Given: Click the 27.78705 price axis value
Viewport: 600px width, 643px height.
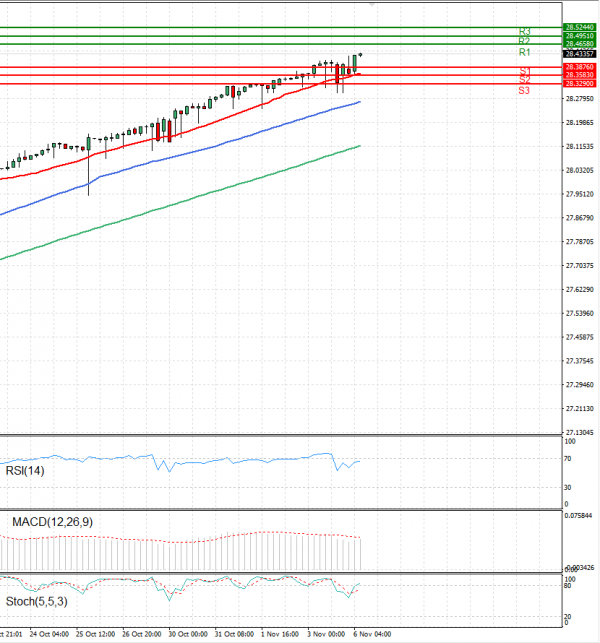Looking at the screenshot, I should (579, 242).
